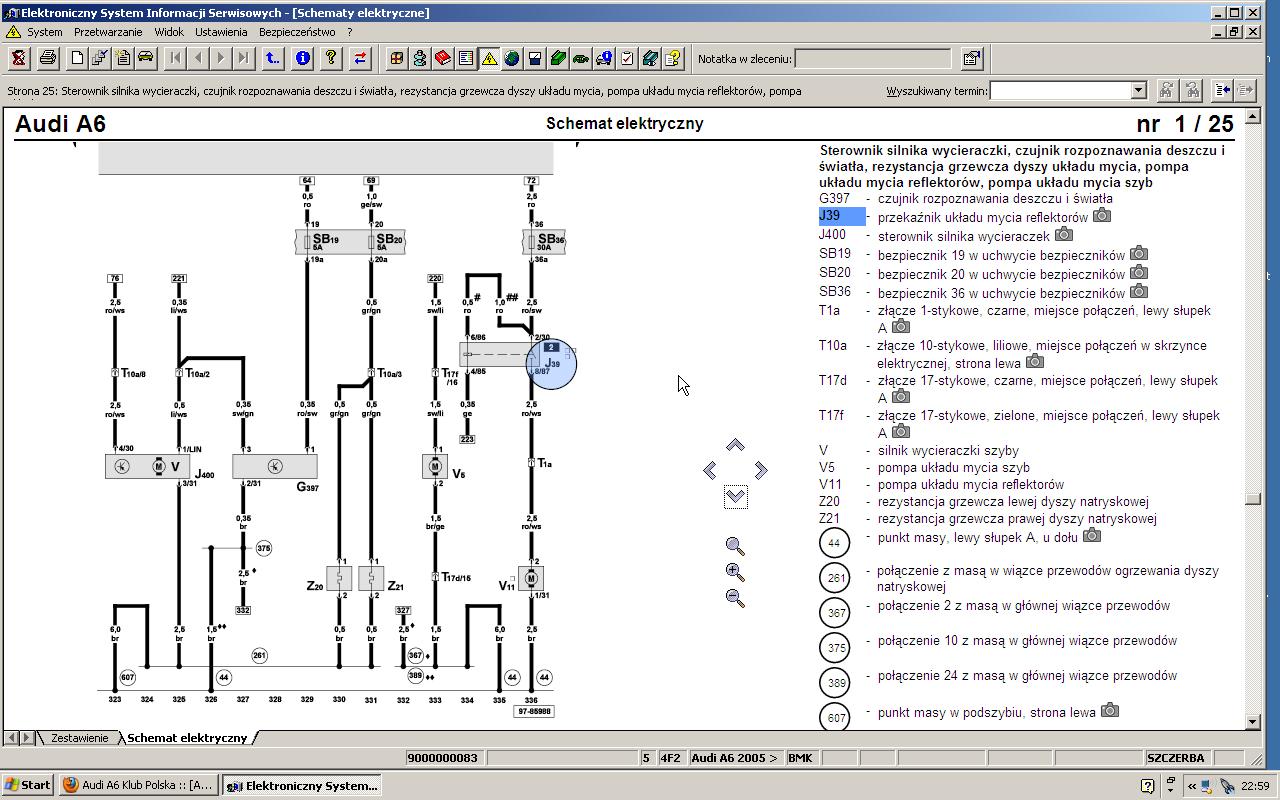Click the print icon in the toolbar
1280x800 pixels.
pyautogui.click(x=47, y=58)
